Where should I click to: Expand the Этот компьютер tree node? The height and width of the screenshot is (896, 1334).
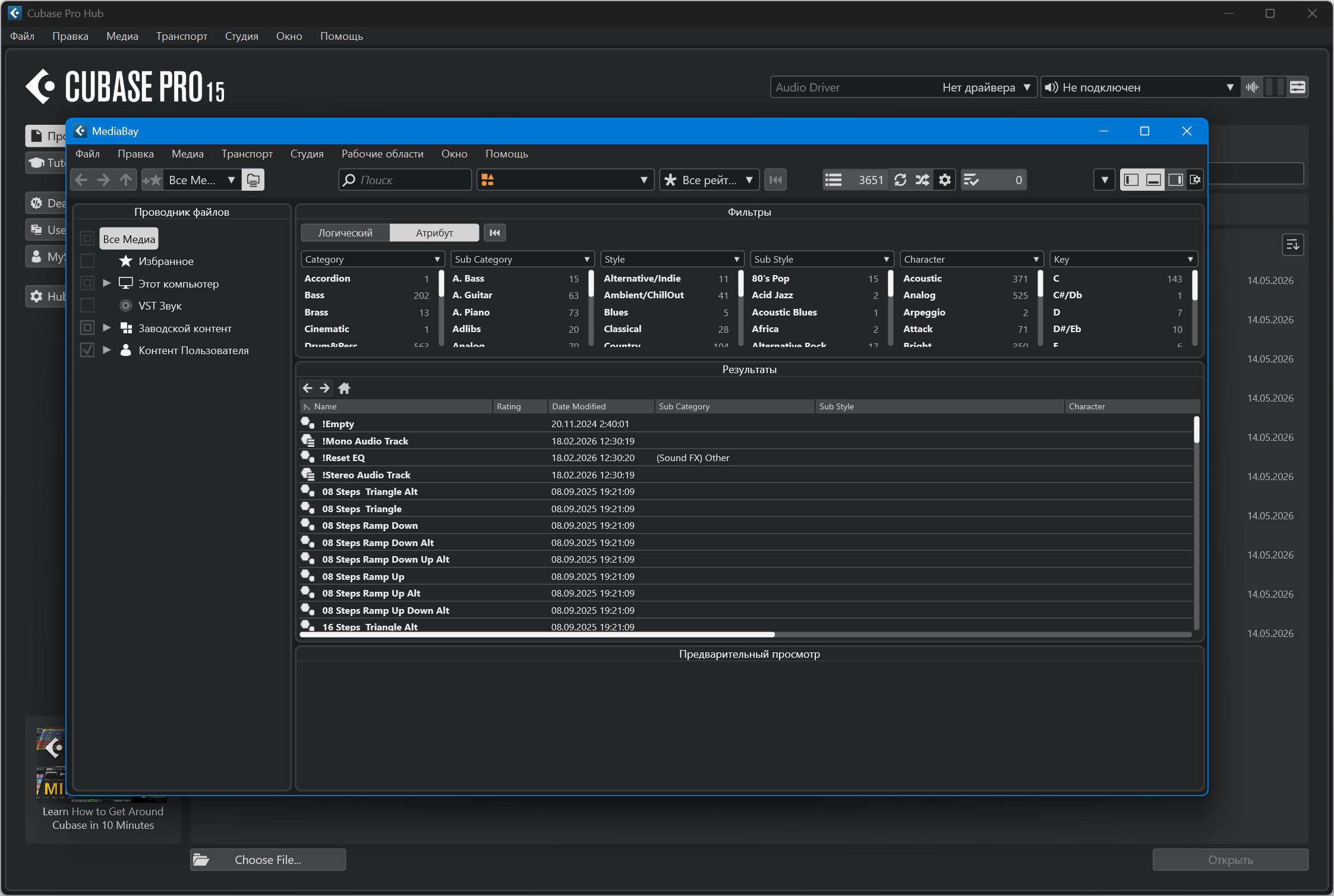pyautogui.click(x=107, y=283)
